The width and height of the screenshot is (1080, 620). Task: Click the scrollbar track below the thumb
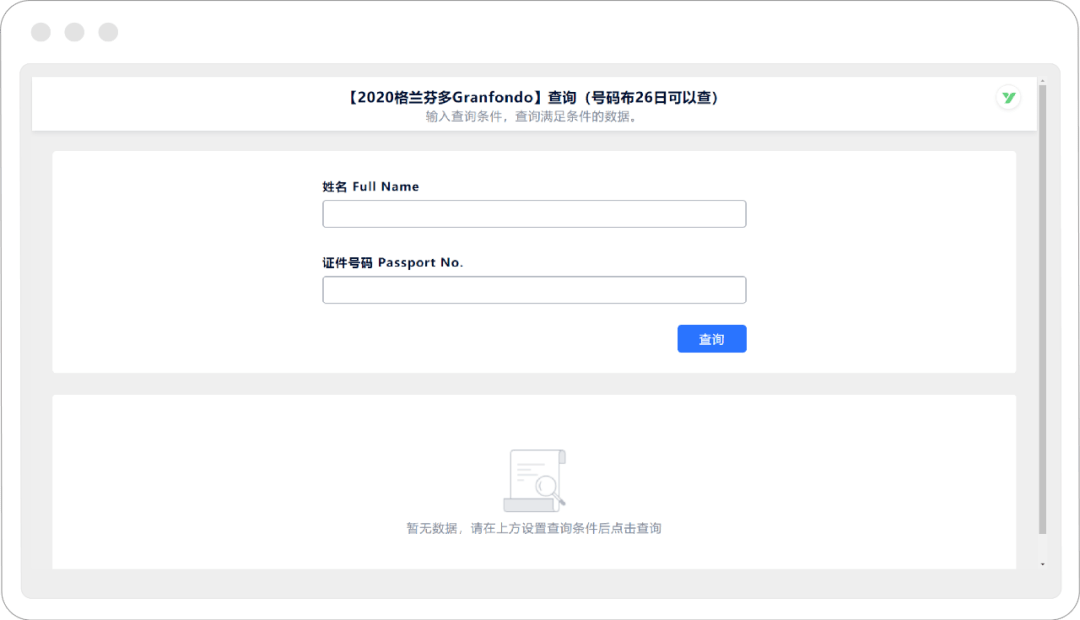pos(1043,547)
